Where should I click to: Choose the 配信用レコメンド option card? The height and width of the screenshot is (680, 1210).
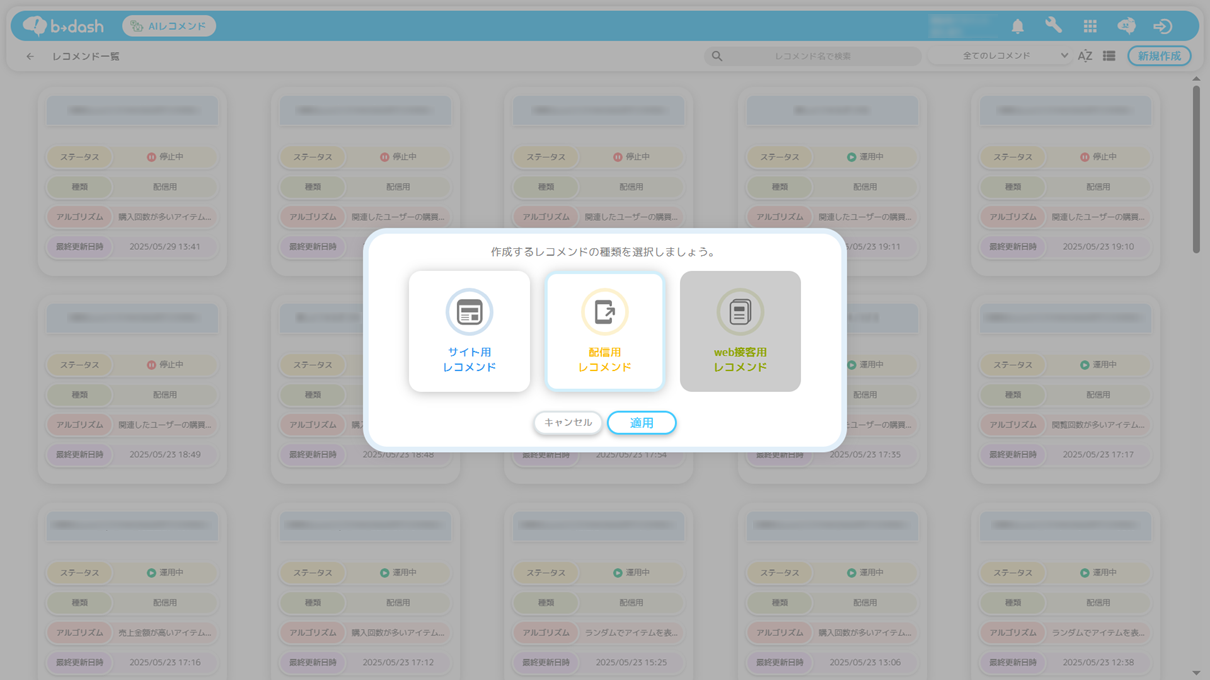pyautogui.click(x=604, y=331)
